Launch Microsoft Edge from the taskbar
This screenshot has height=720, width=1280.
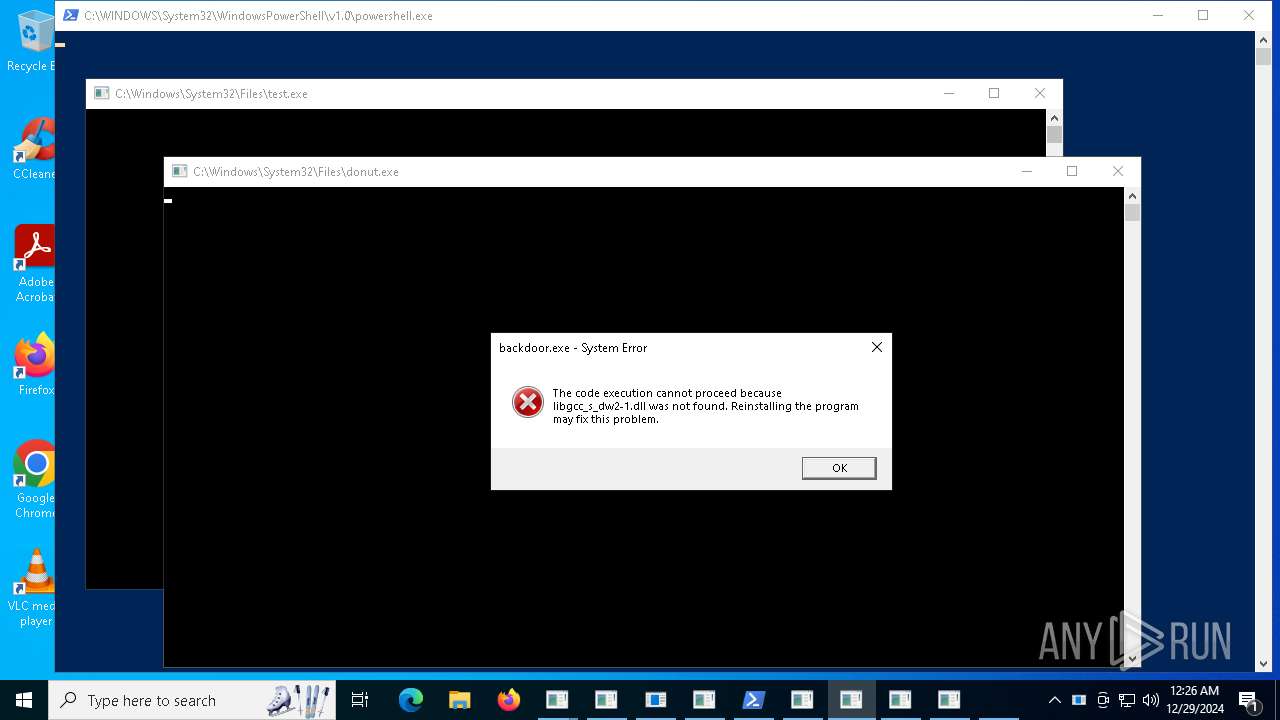pos(410,700)
